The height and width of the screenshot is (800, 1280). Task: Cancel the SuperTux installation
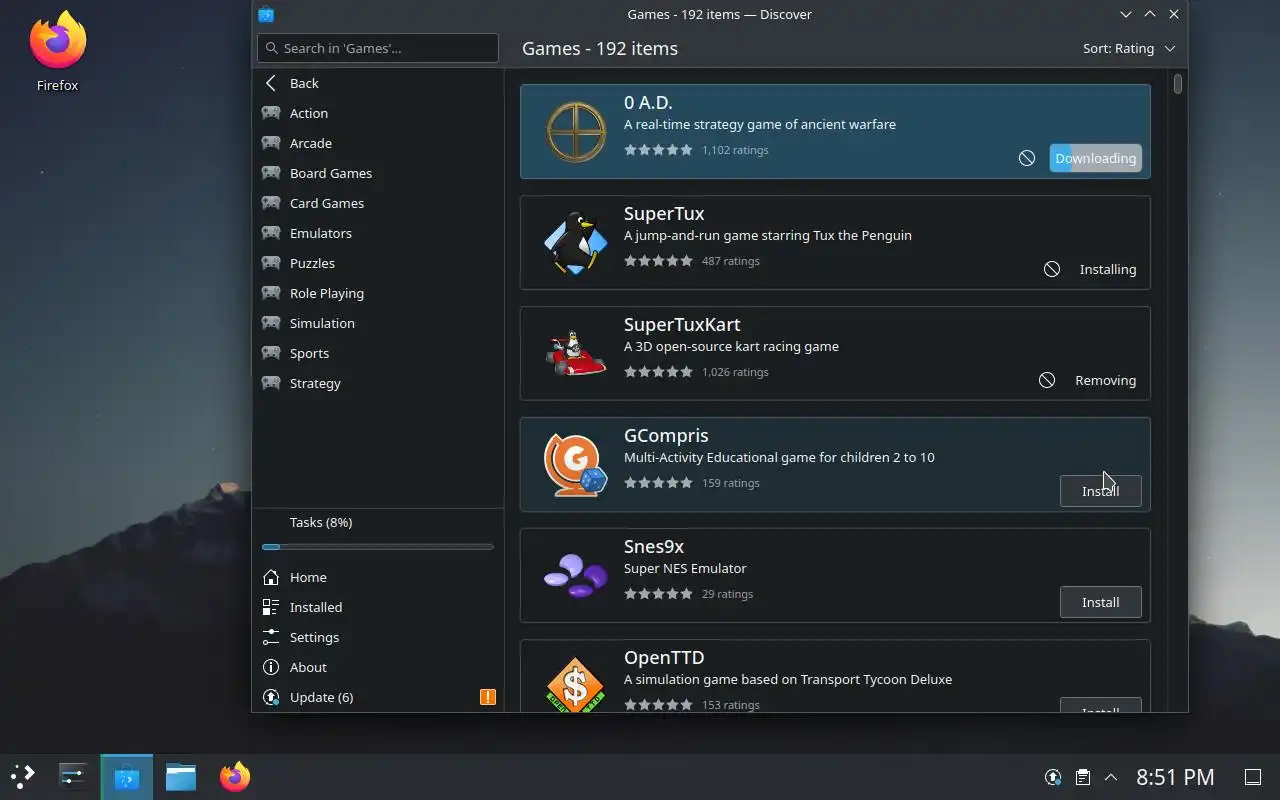pos(1051,269)
